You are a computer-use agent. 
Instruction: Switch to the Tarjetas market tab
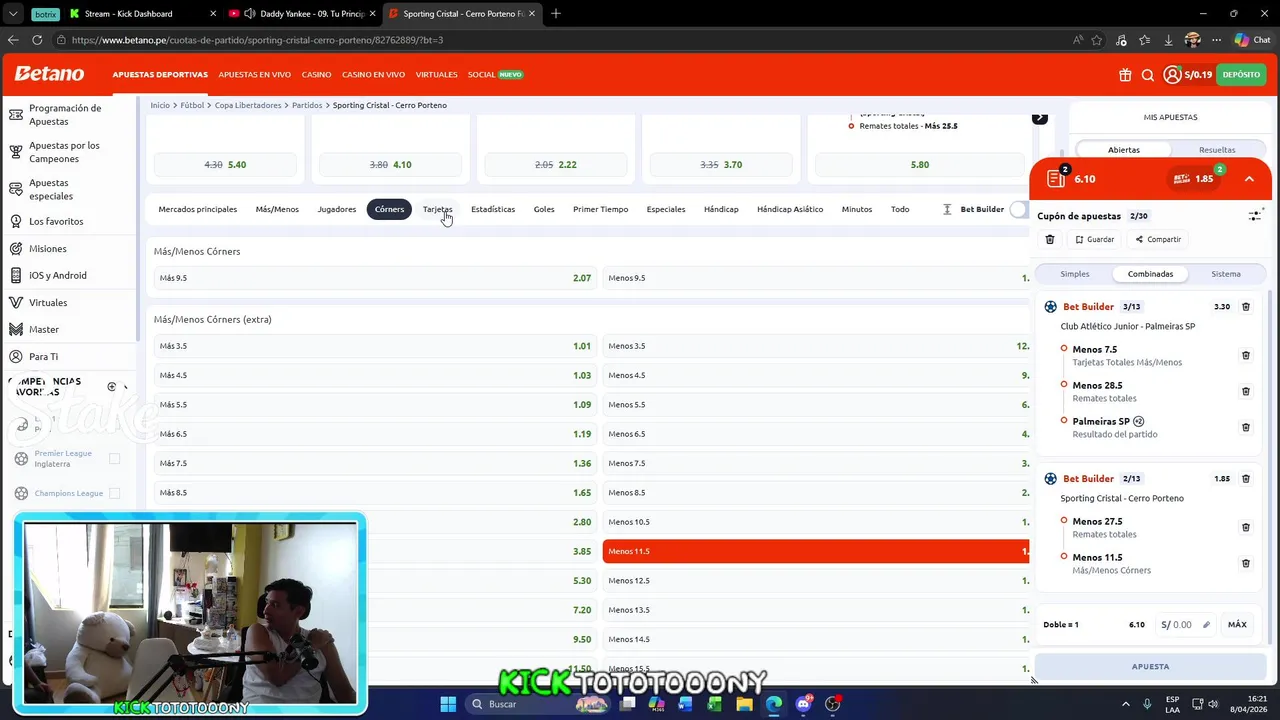[x=437, y=209]
